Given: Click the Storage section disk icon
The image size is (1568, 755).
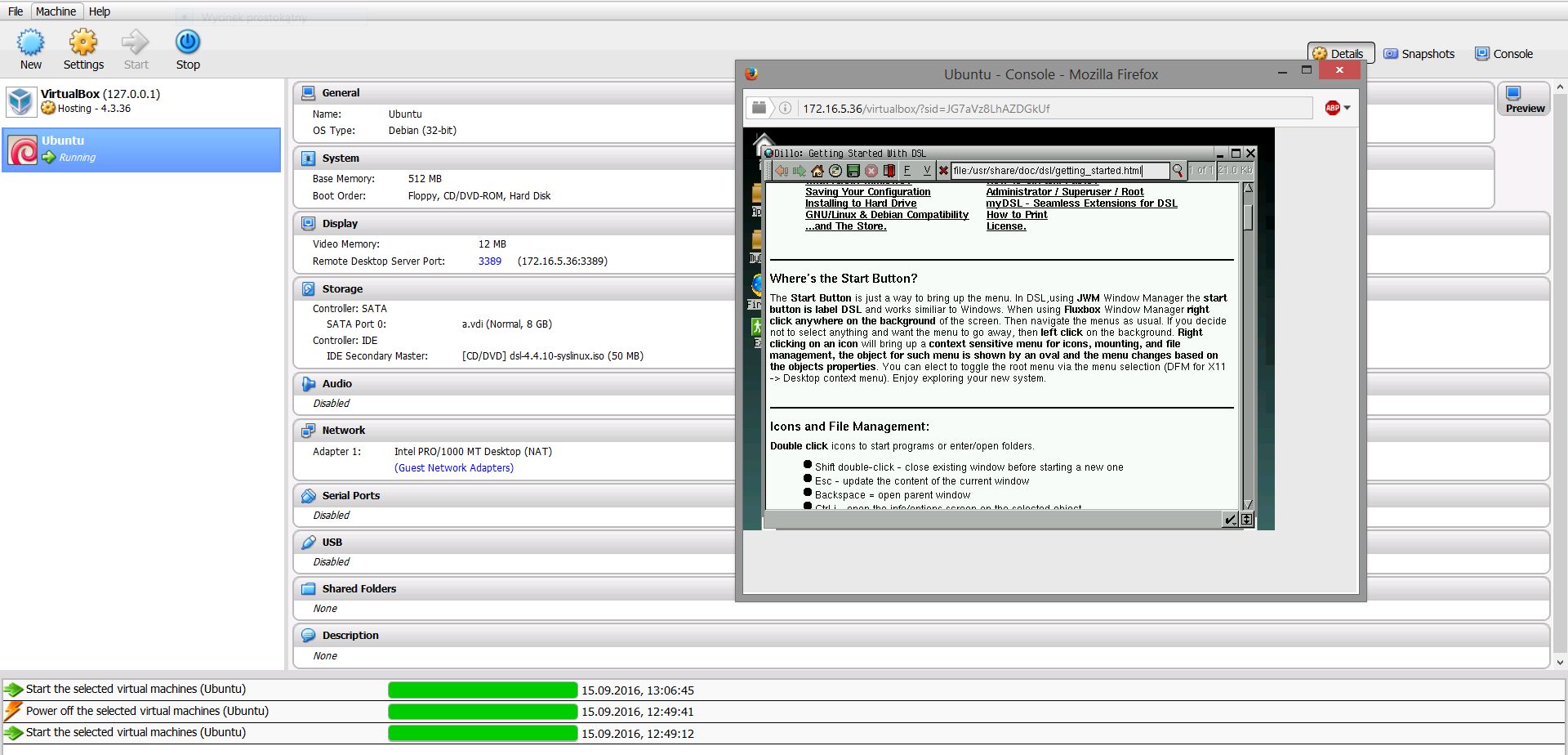Looking at the screenshot, I should [x=308, y=288].
